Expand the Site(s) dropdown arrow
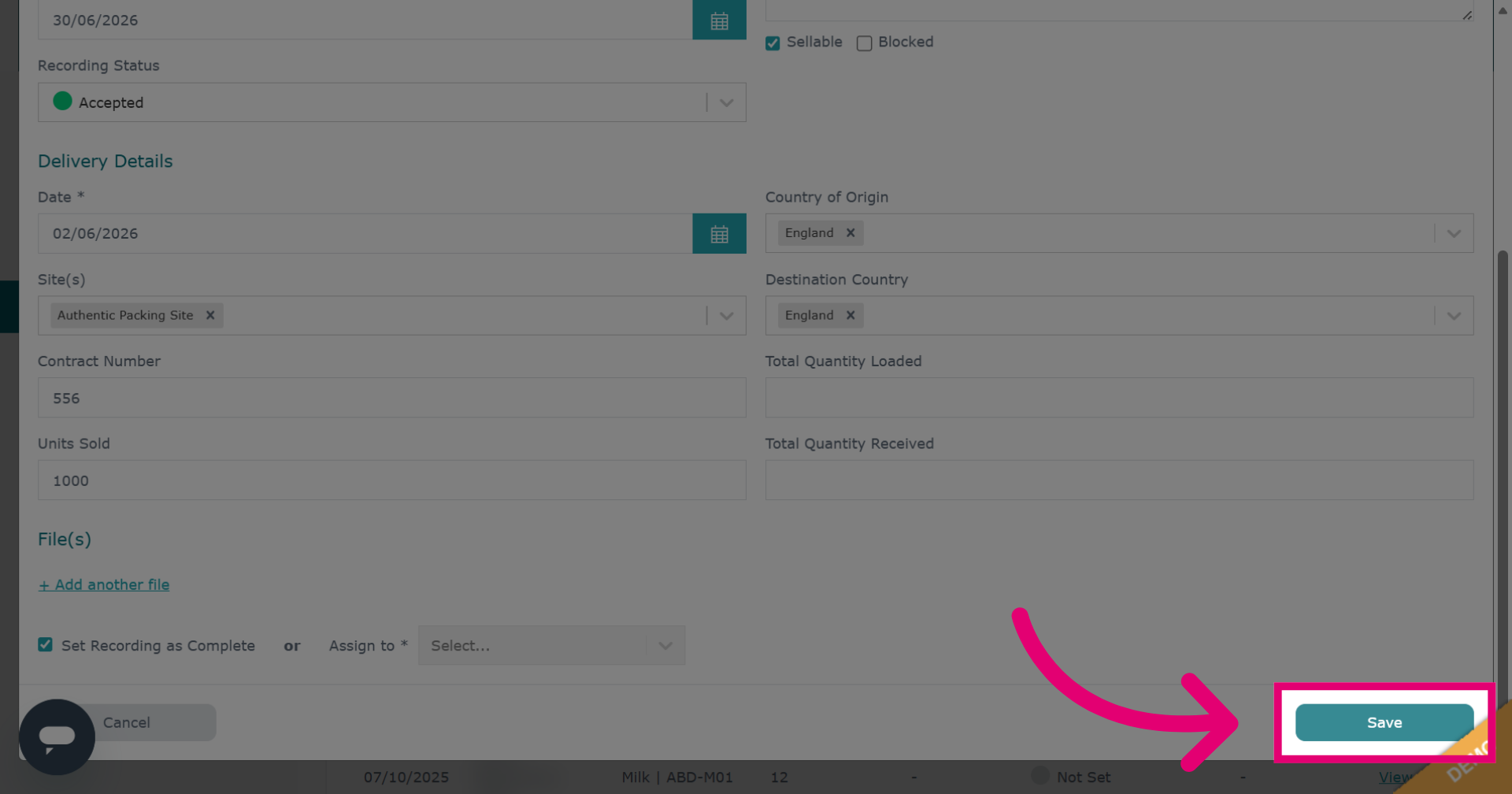 point(727,316)
